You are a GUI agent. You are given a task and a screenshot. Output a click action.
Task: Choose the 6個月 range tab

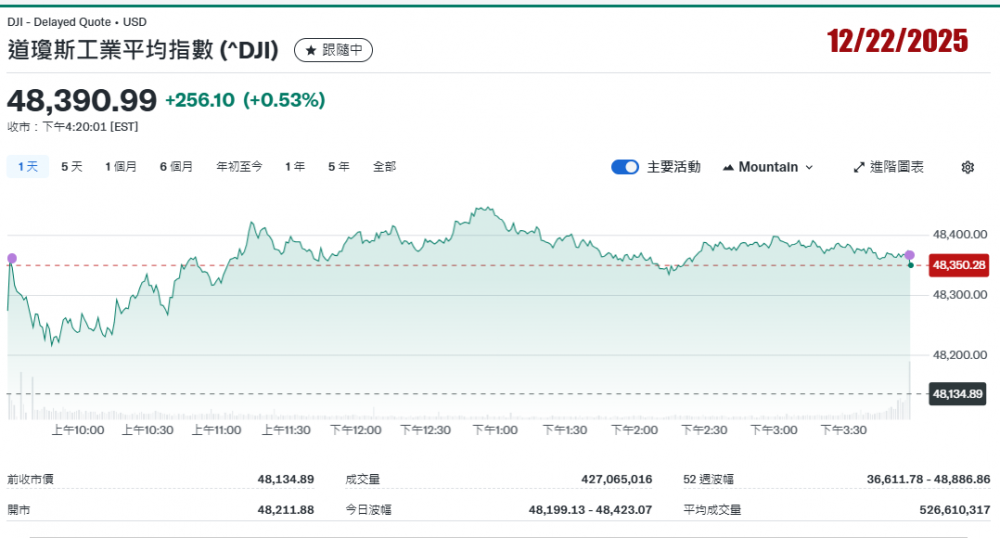coord(176,167)
